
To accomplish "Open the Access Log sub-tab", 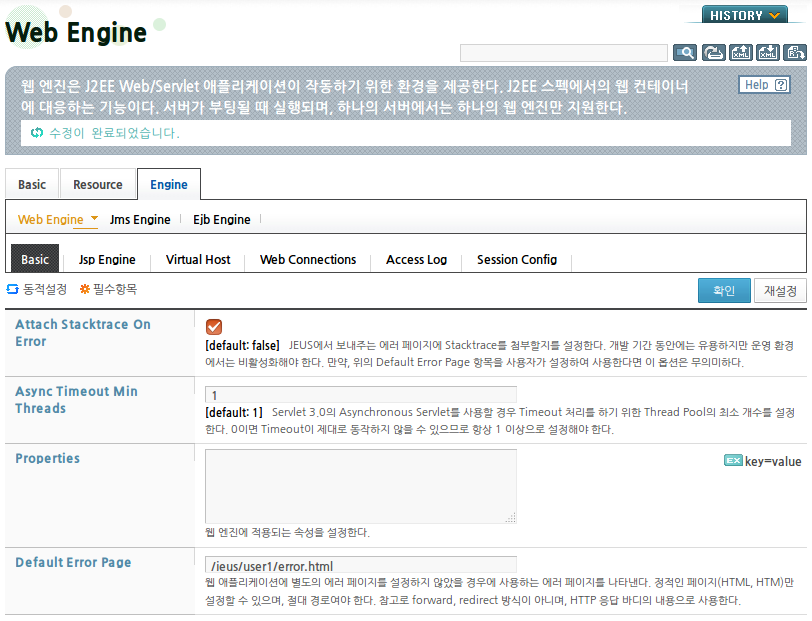I will (416, 259).
